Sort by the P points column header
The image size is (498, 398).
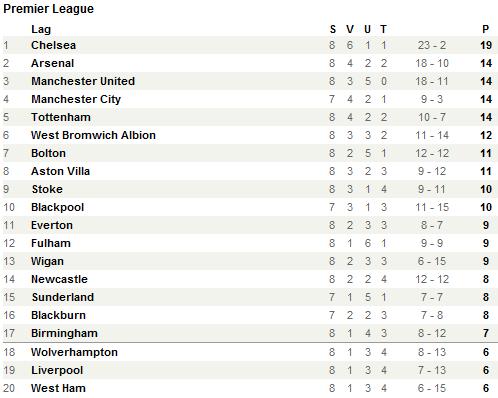[x=486, y=29]
